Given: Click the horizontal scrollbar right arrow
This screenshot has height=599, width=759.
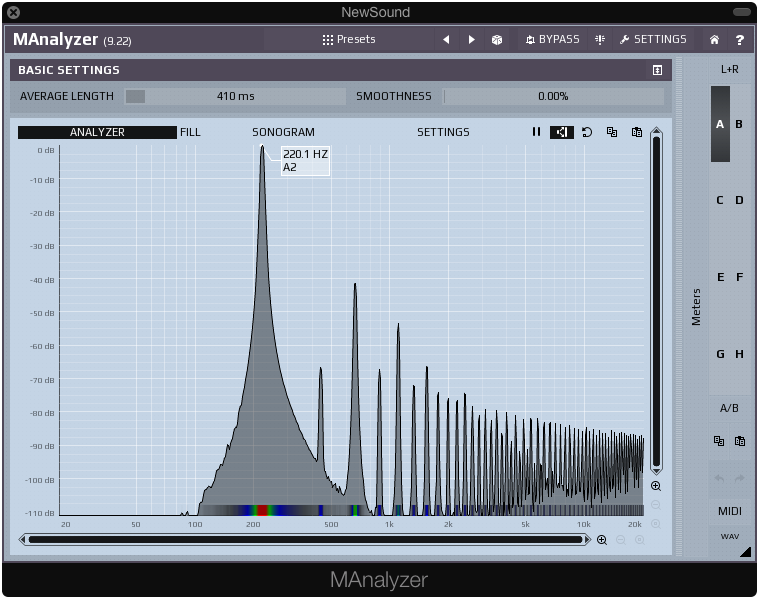Looking at the screenshot, I should click(x=587, y=539).
